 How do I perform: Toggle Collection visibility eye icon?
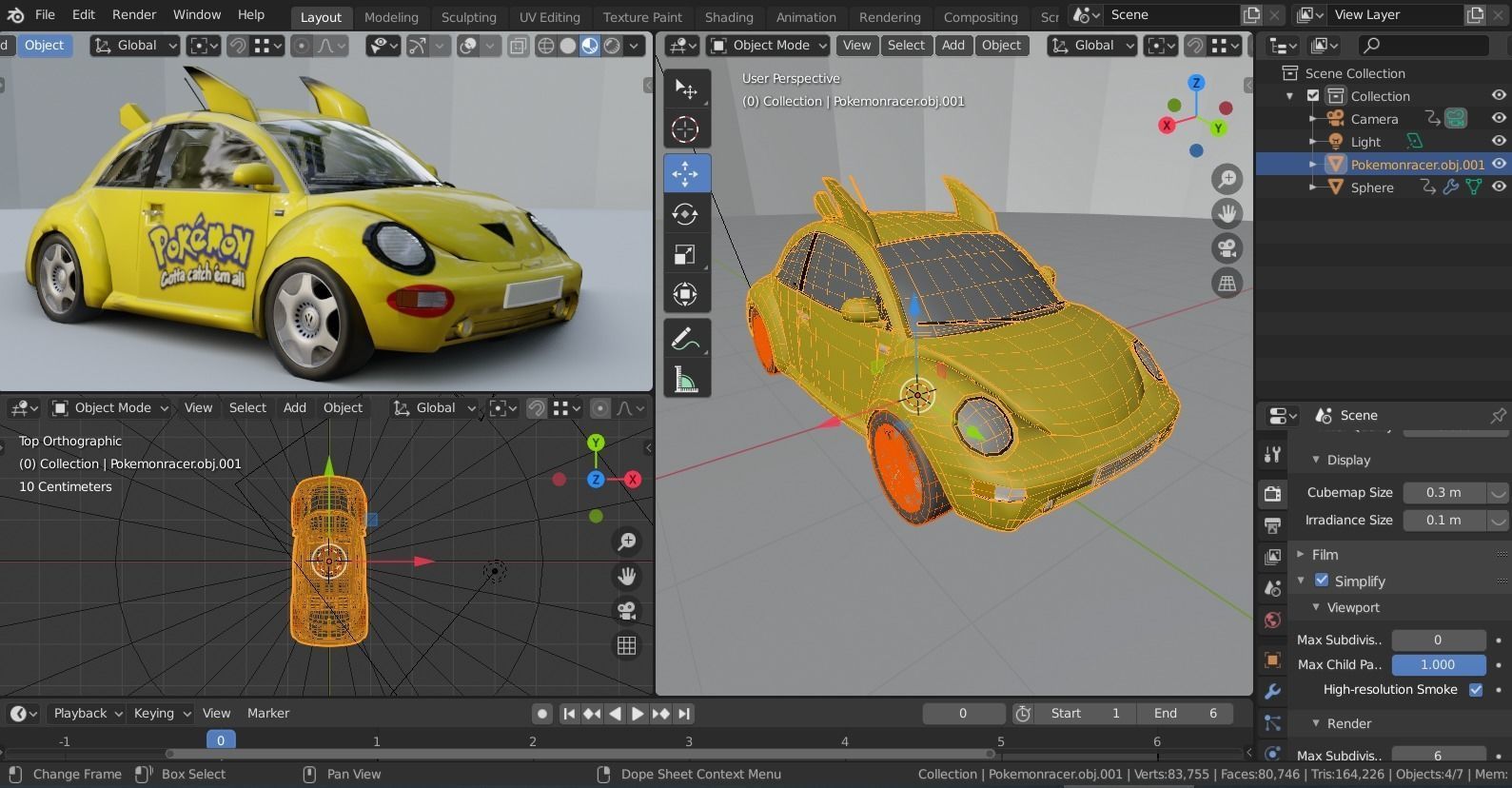coord(1499,95)
